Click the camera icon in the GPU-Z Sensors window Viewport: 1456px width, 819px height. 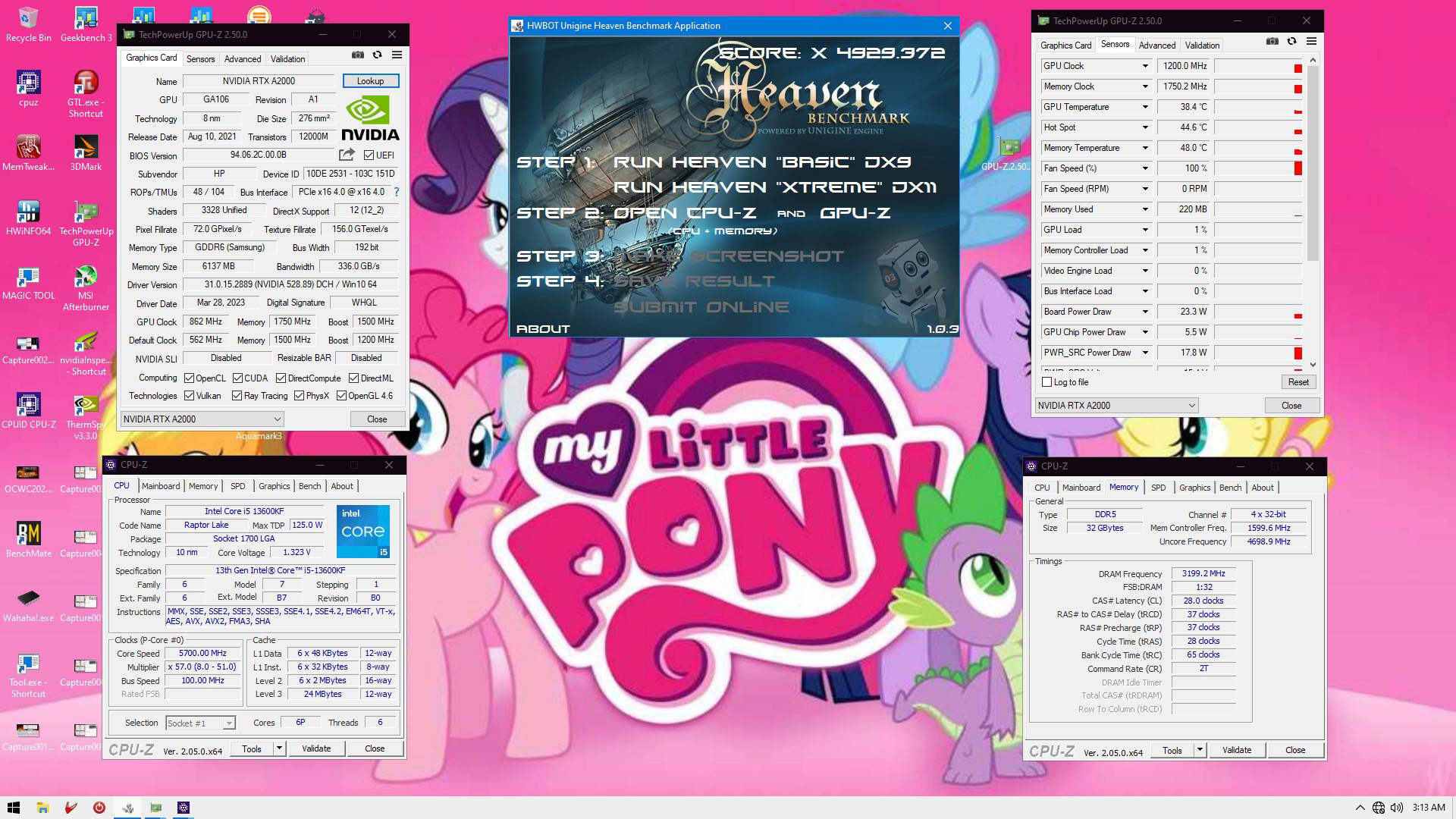coord(1272,41)
